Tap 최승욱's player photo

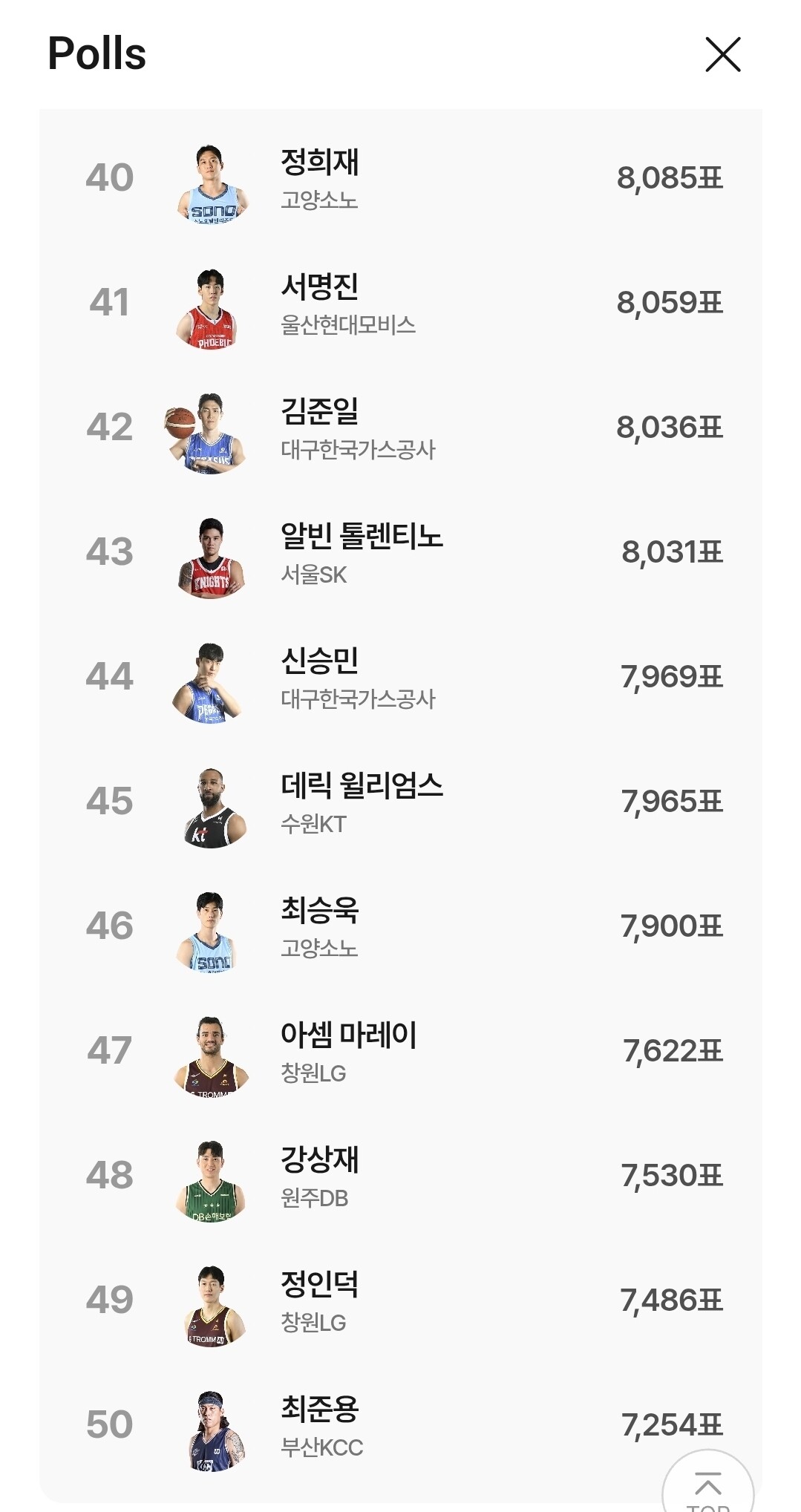click(209, 932)
